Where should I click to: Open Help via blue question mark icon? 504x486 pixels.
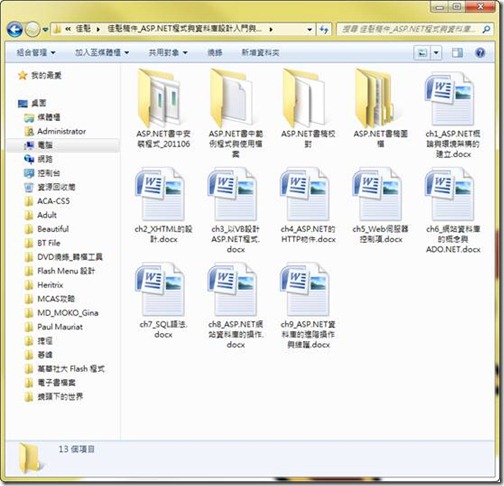480,53
